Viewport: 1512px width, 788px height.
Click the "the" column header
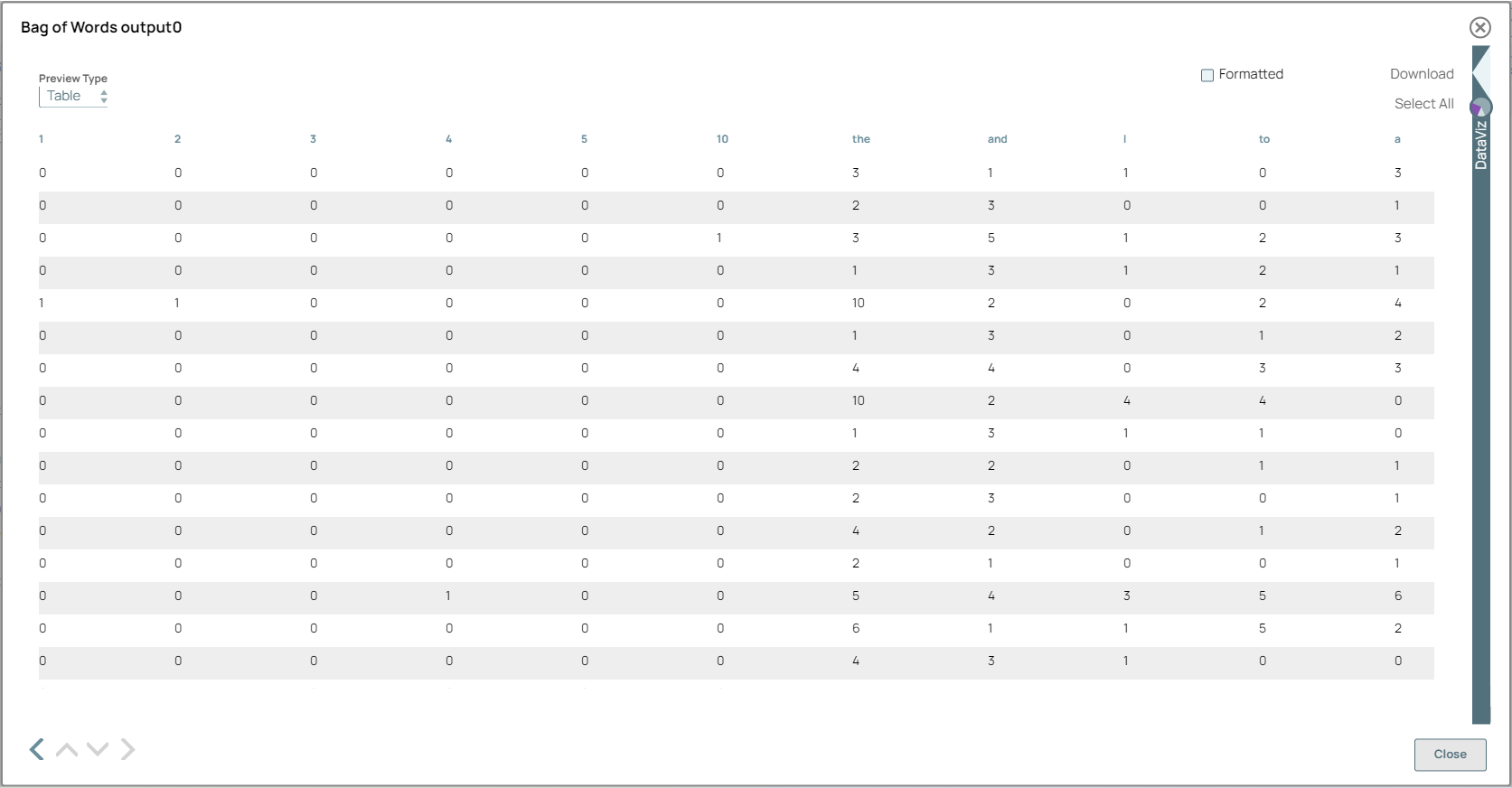coord(861,139)
